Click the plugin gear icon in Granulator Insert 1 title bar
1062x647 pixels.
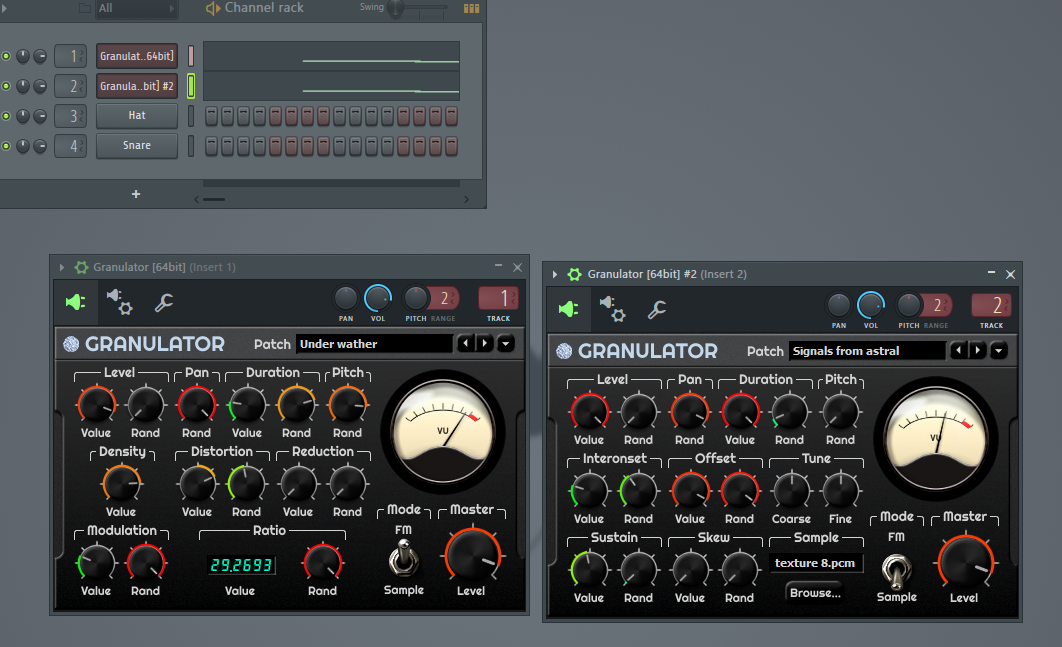click(81, 267)
